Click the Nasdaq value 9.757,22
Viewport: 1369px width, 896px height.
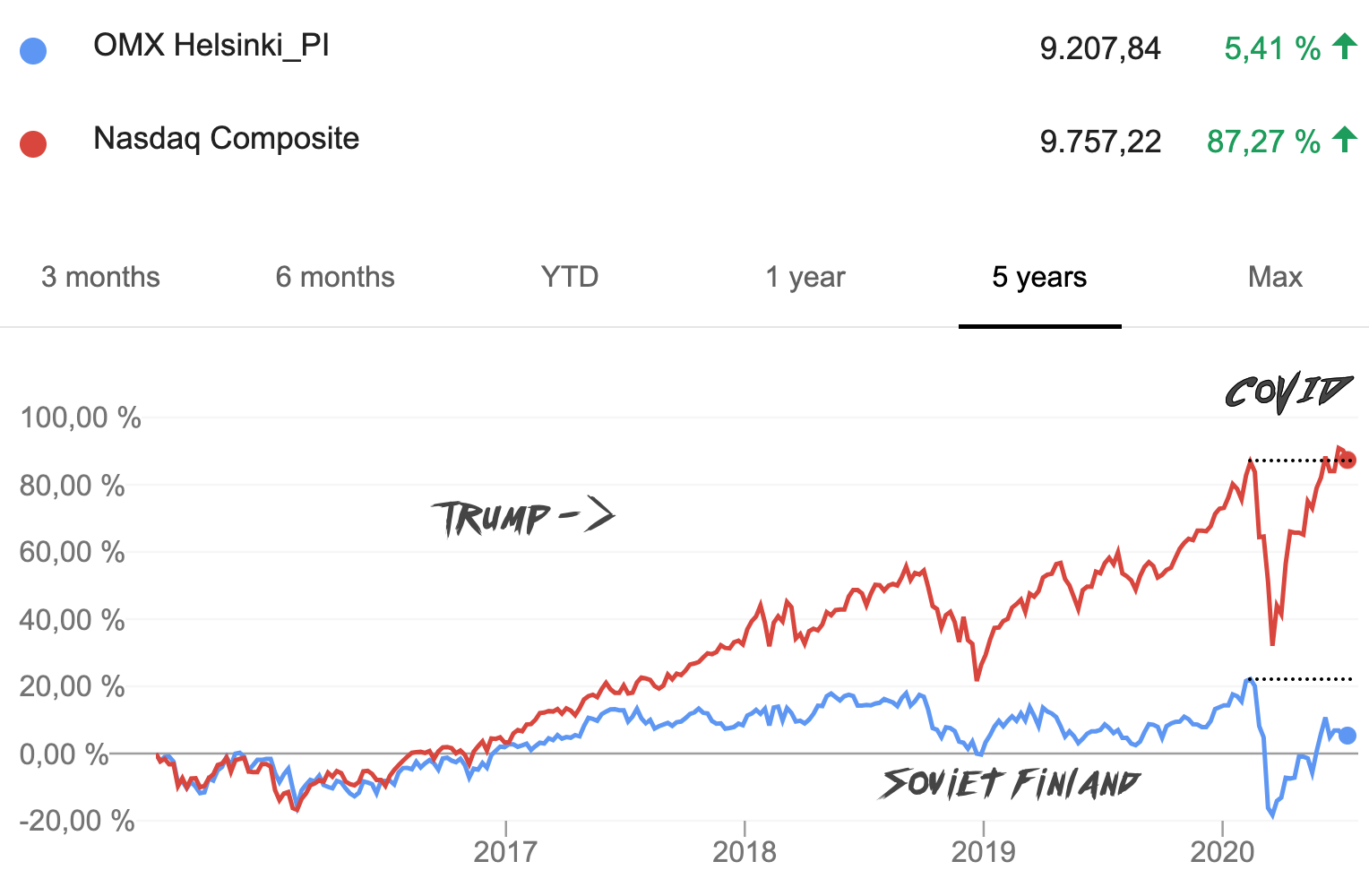1099,142
